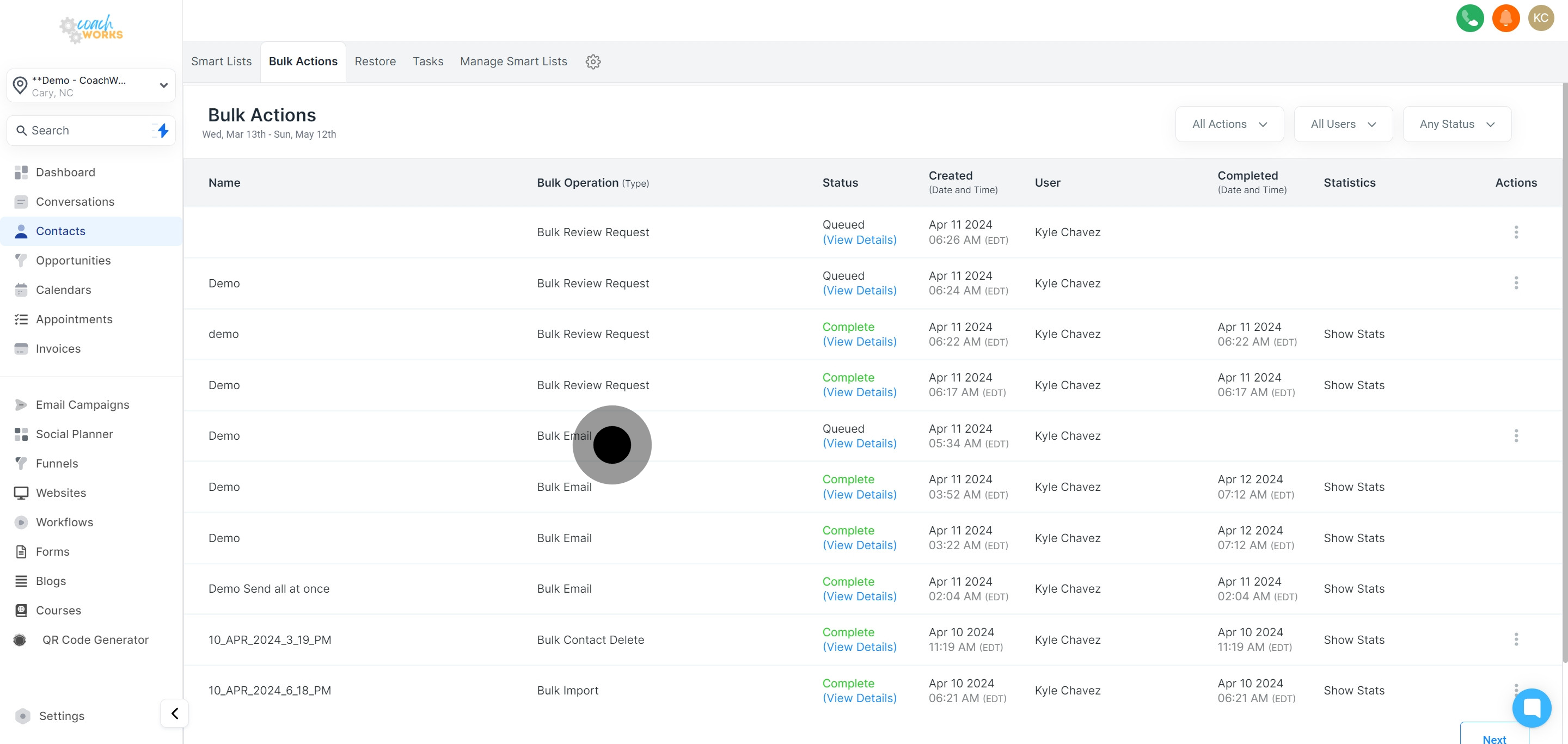The image size is (1568, 744).
Task: Open three-dot actions for Bulk Contact Delete row
Action: pos(1516,640)
